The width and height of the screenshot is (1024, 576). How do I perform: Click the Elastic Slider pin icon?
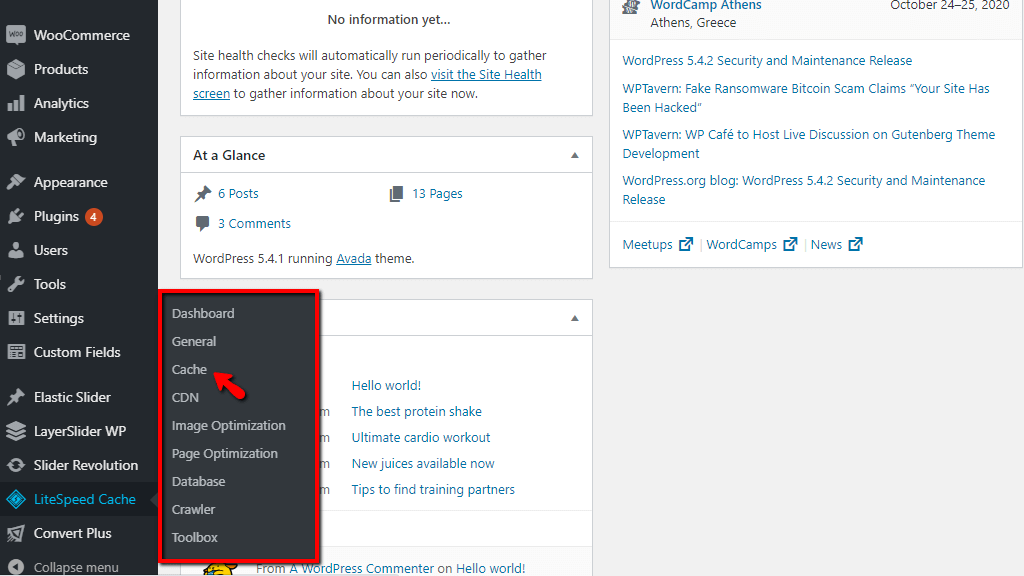click(x=16, y=397)
